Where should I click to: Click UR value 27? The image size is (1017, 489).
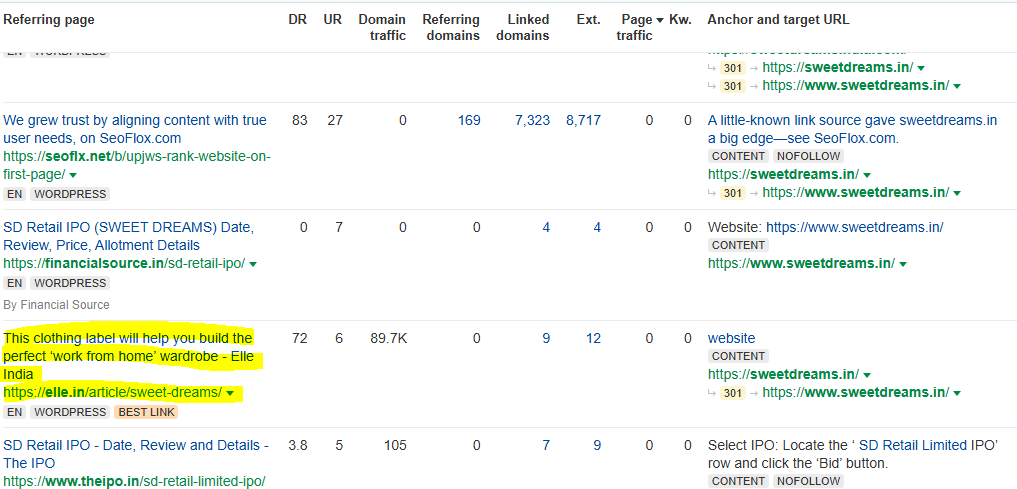(335, 120)
